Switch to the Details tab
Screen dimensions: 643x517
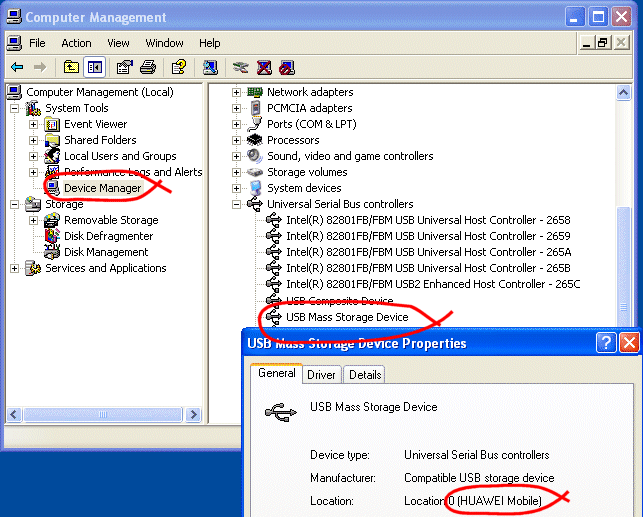pyautogui.click(x=365, y=374)
